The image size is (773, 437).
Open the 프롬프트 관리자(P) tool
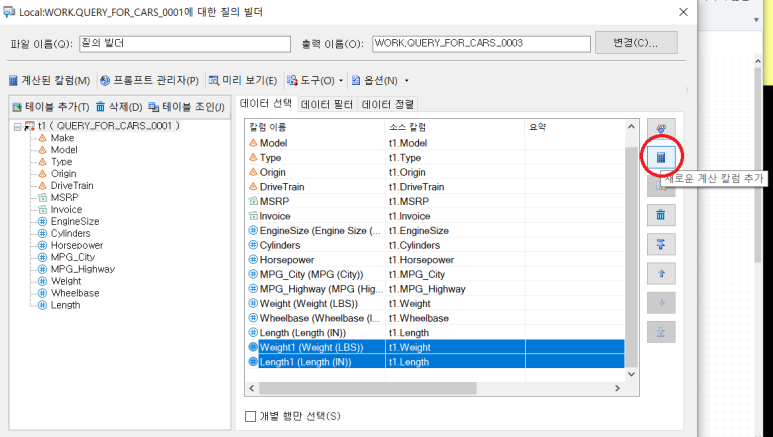pos(149,80)
